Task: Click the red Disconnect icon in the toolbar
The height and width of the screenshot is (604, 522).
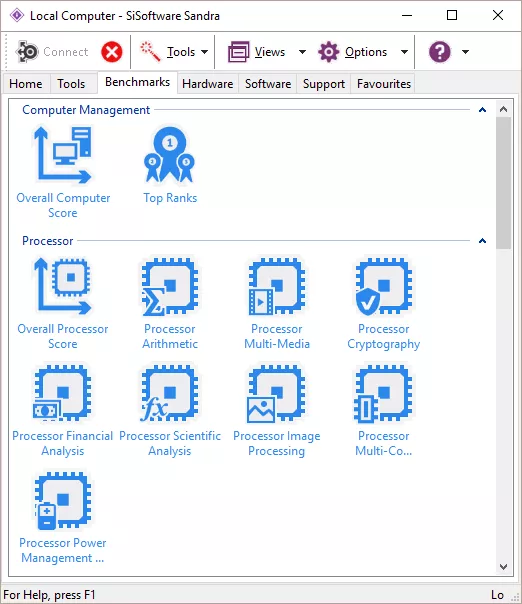Action: pyautogui.click(x=112, y=52)
